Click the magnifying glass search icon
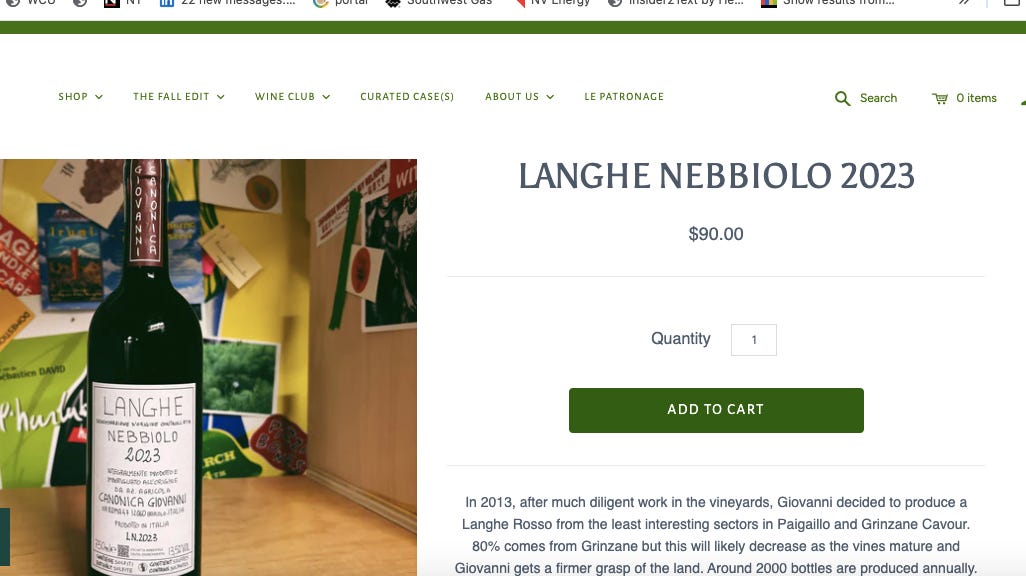 842,99
